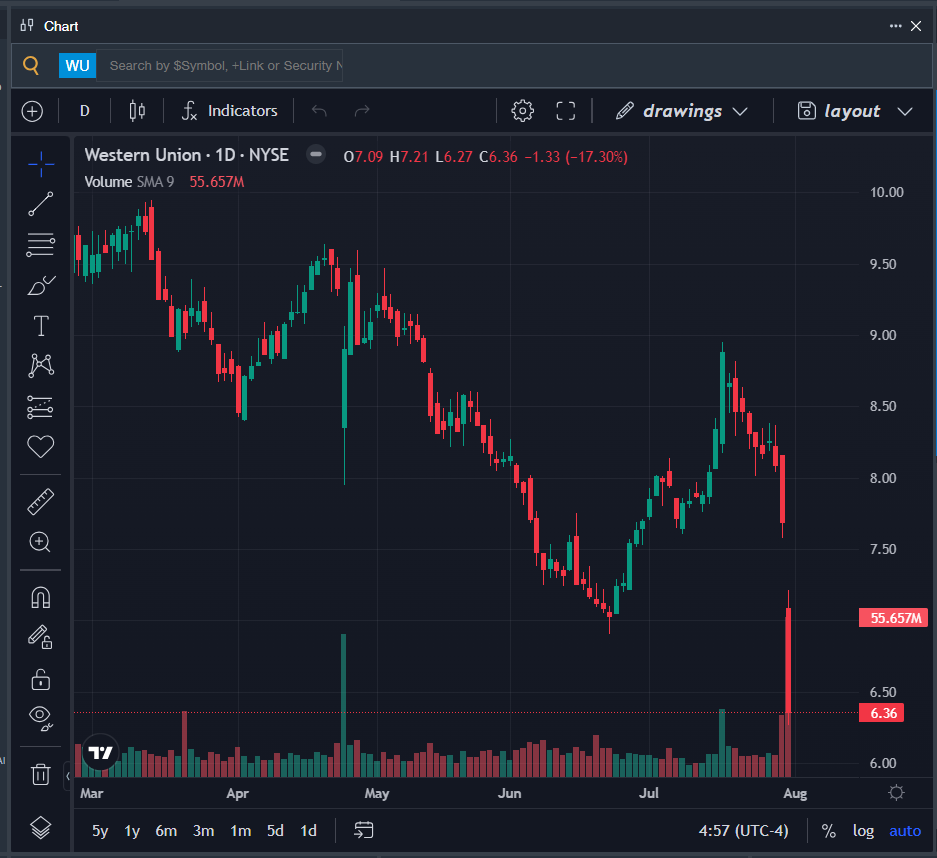Select the 3m time range
The width and height of the screenshot is (937, 858).
click(x=203, y=831)
